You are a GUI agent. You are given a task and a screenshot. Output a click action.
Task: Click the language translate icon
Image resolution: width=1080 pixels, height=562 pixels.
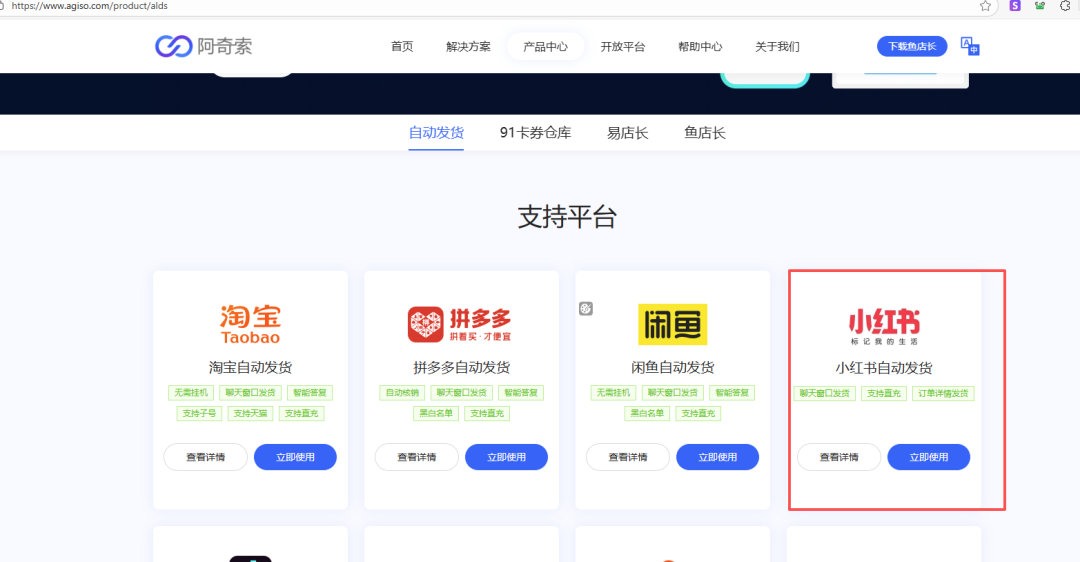[970, 46]
